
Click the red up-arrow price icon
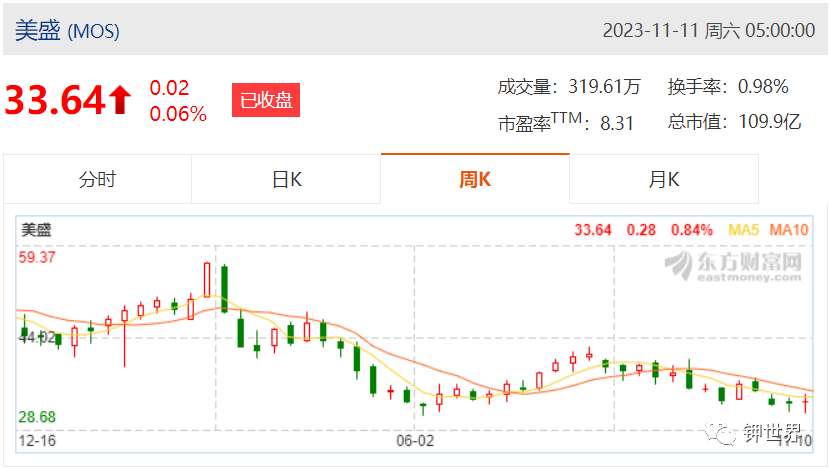(x=121, y=100)
